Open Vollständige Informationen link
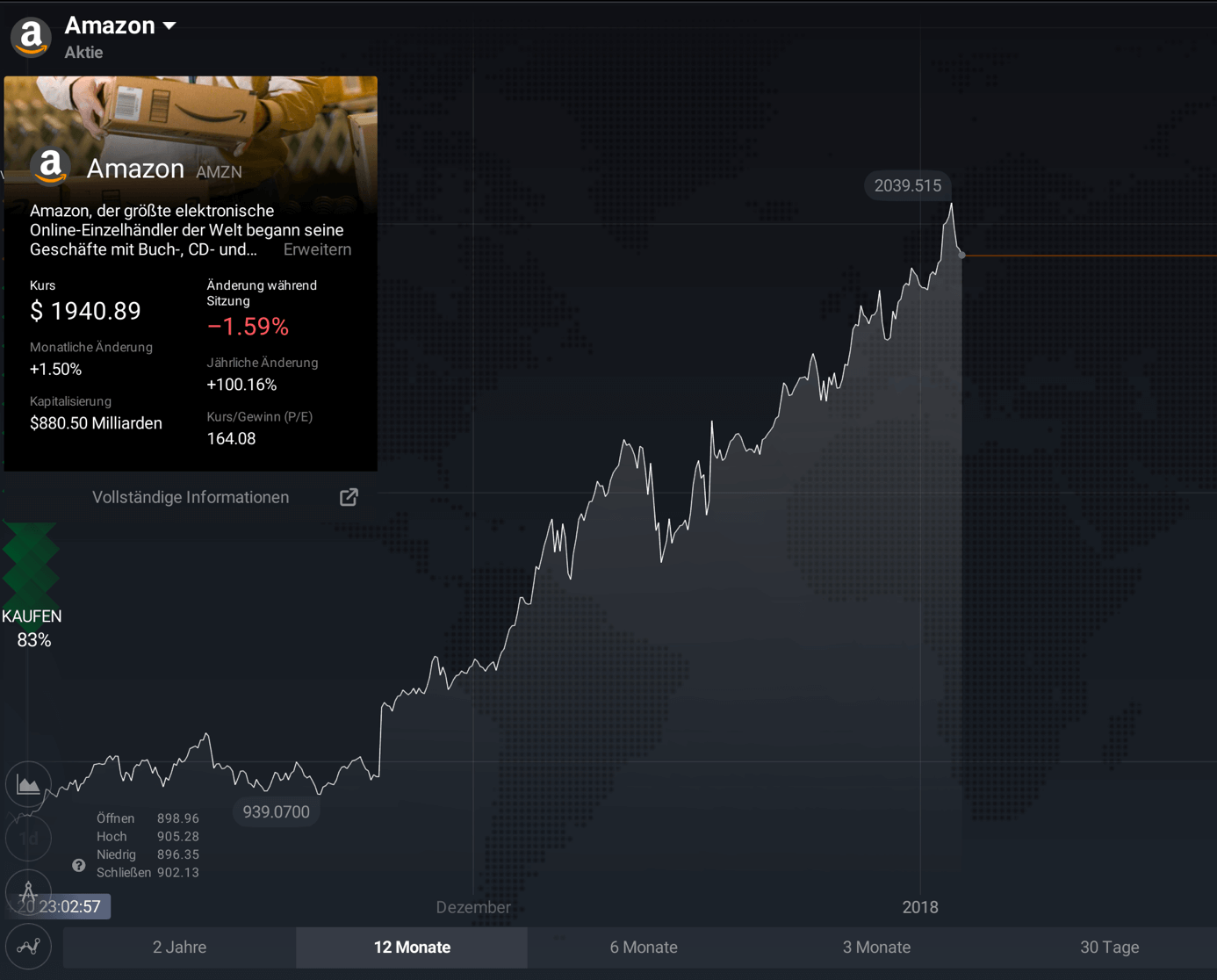1217x980 pixels. 191,497
